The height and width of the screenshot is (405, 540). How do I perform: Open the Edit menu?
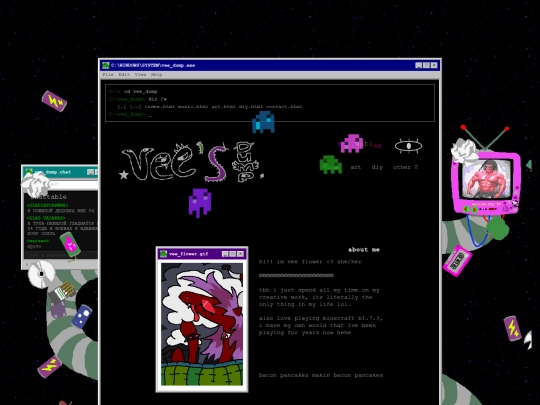(124, 74)
